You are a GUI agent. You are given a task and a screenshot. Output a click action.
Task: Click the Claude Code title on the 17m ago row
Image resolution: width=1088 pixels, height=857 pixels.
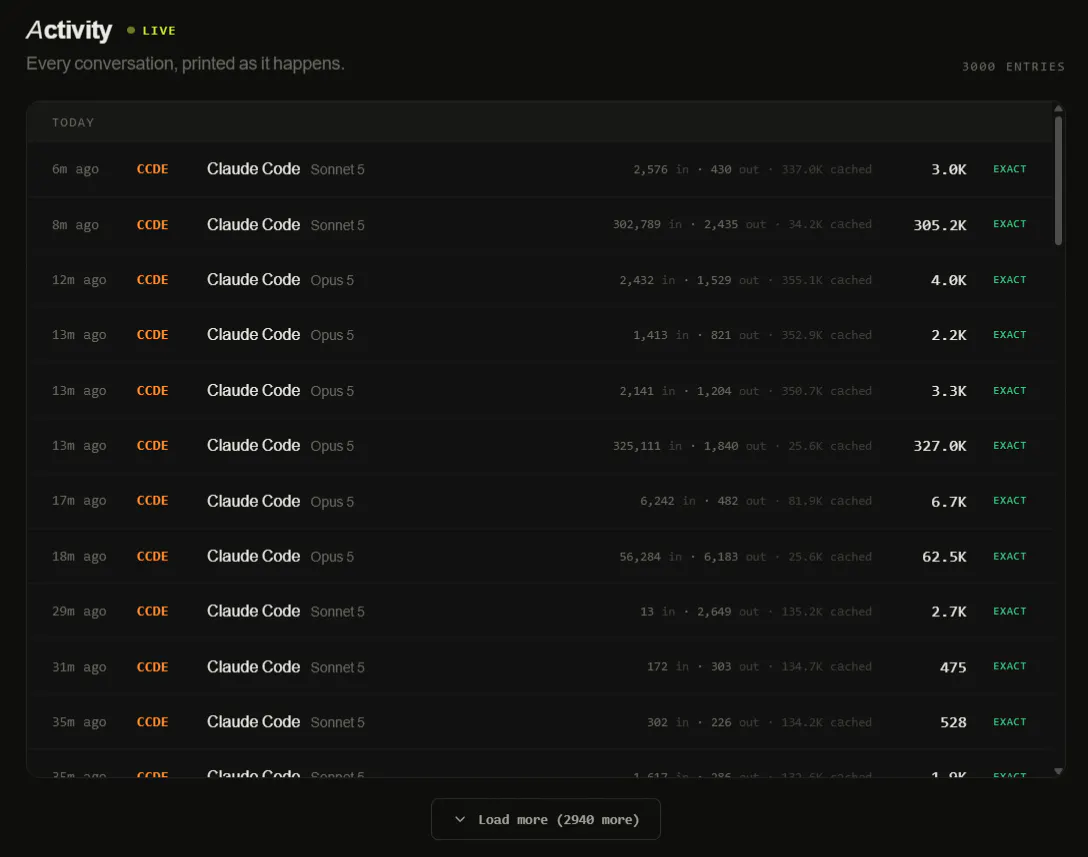253,501
